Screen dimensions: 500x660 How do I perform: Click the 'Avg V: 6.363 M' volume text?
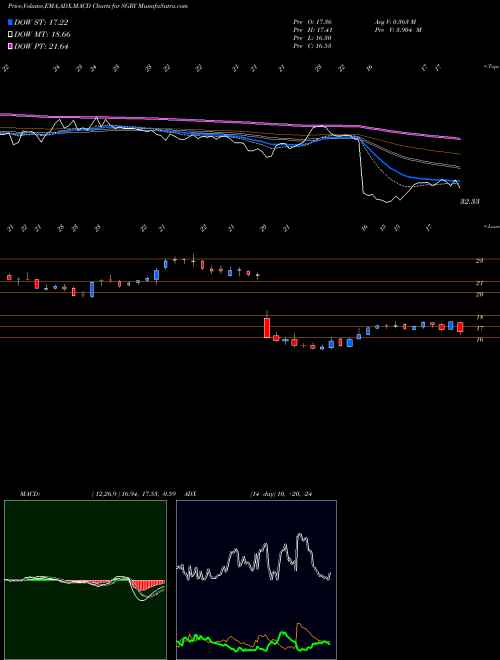click(395, 21)
